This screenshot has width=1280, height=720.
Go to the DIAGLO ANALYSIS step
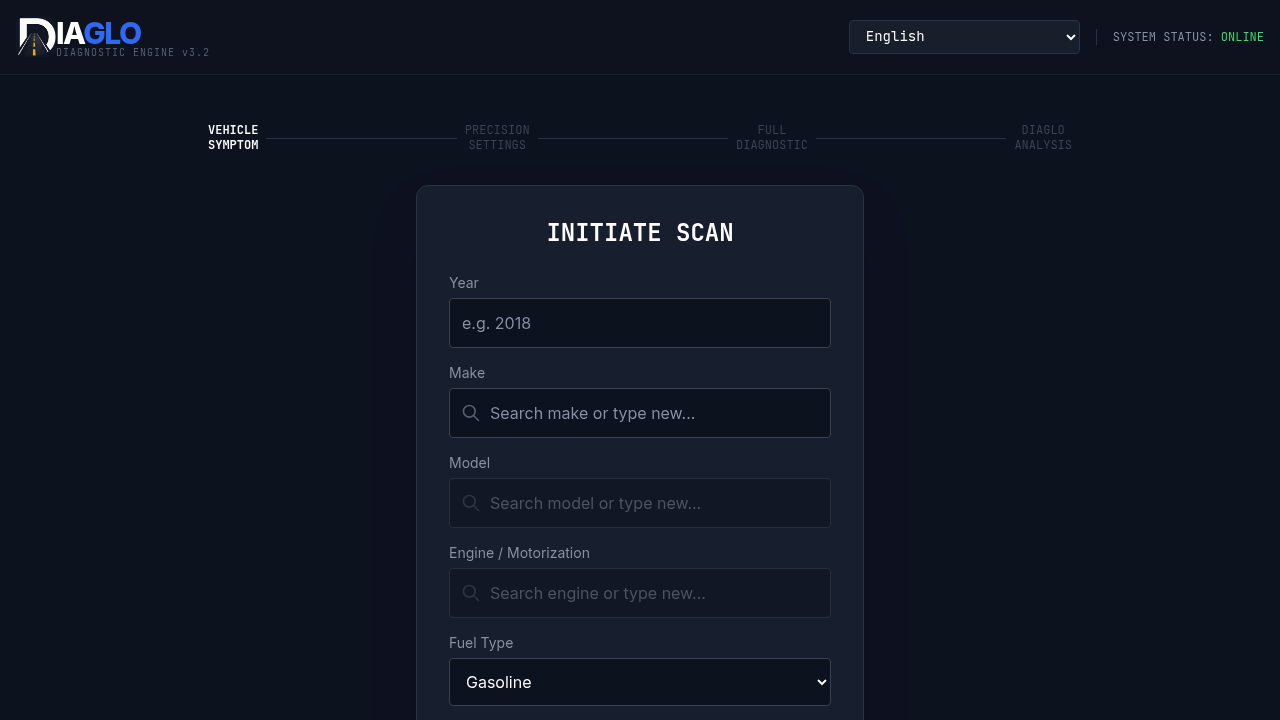(1043, 137)
